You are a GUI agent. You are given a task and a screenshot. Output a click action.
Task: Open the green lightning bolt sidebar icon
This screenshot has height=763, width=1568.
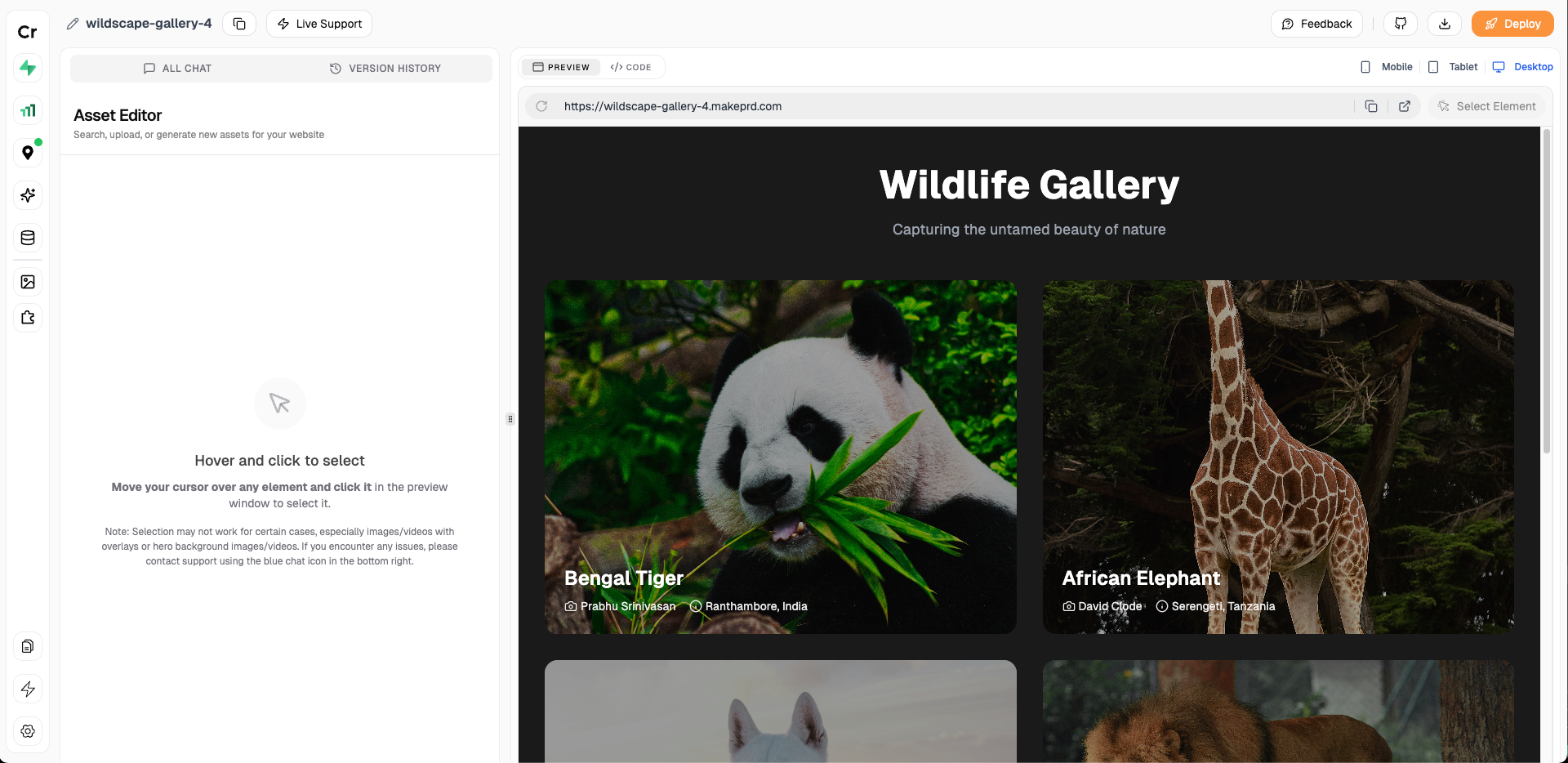coord(28,68)
